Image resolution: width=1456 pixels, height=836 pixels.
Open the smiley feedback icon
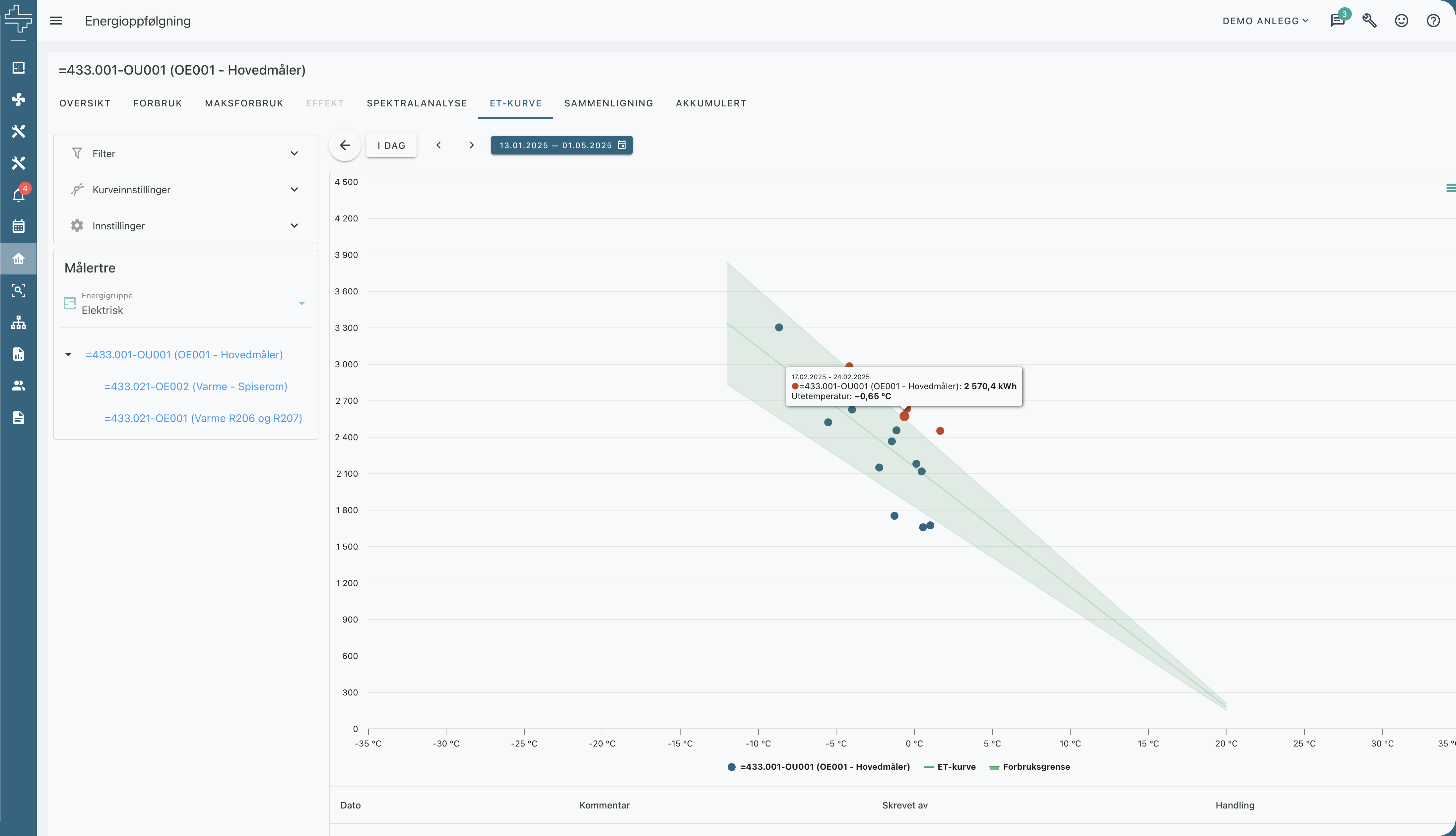pos(1401,21)
